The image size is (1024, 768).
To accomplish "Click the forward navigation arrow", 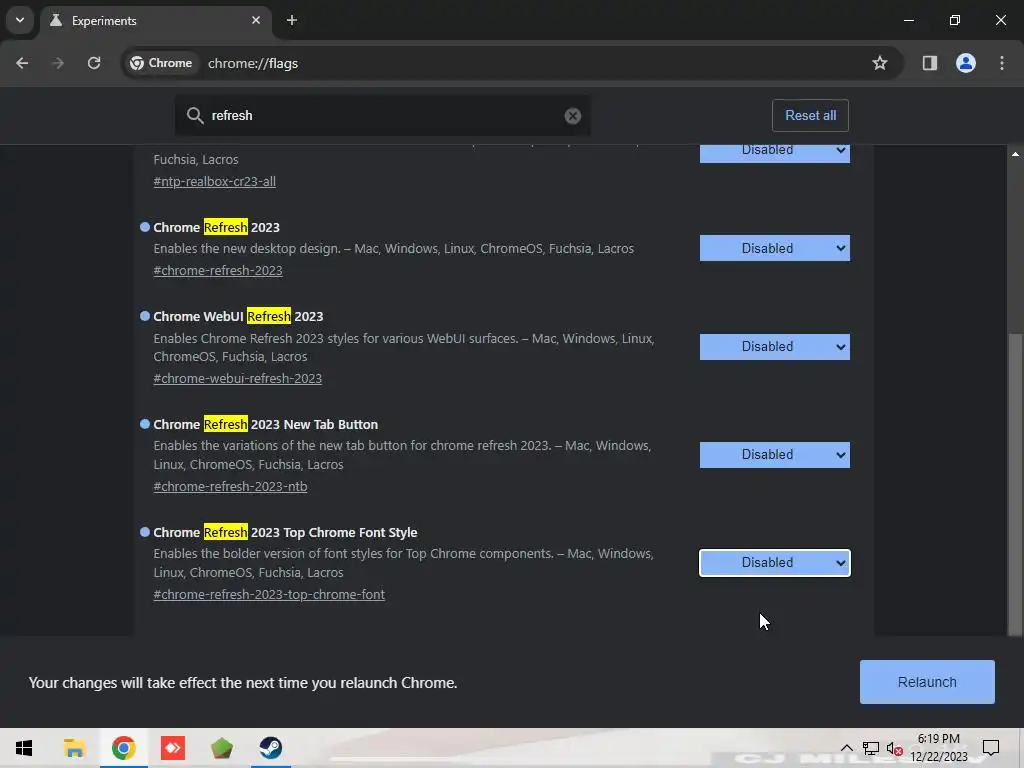I will 58,63.
